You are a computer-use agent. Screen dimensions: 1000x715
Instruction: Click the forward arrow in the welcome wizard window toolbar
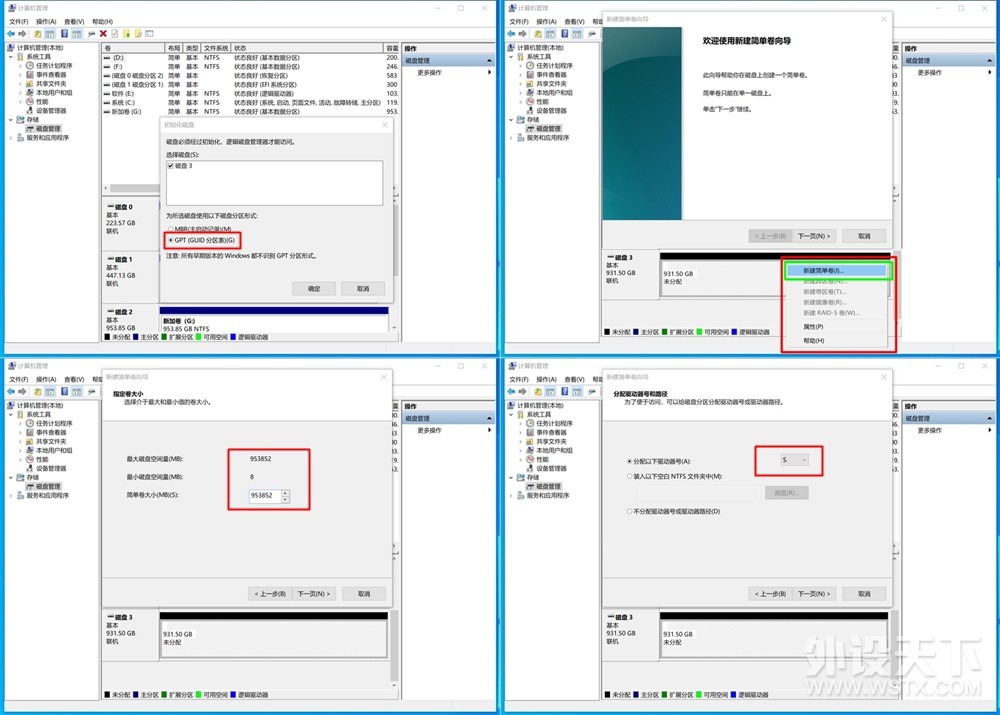(x=523, y=34)
